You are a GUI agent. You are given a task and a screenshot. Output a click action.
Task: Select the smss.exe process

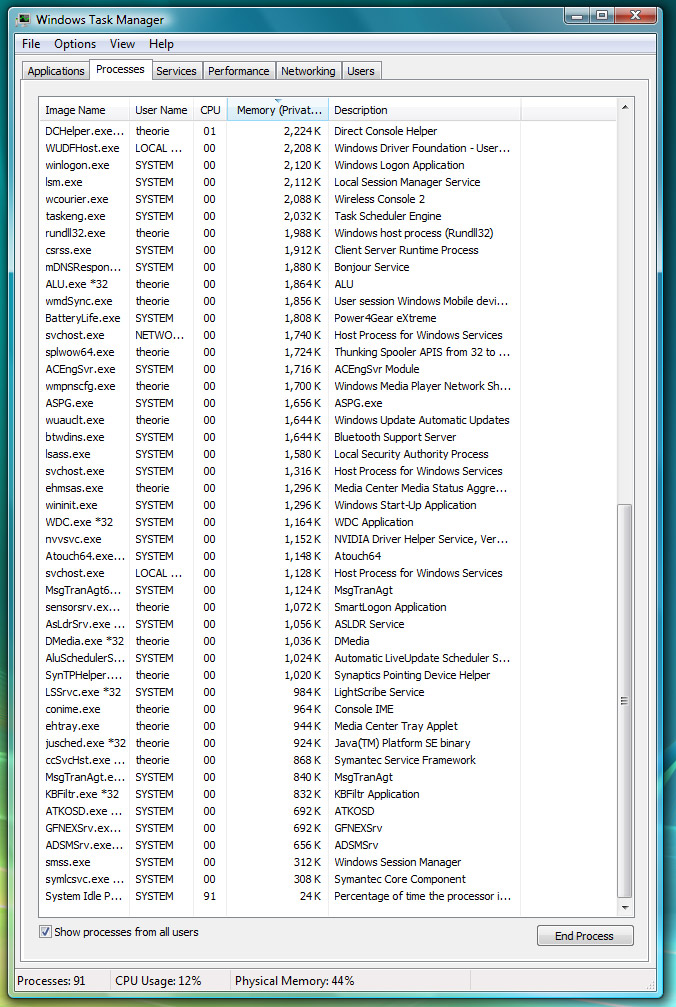pyautogui.click(x=280, y=863)
